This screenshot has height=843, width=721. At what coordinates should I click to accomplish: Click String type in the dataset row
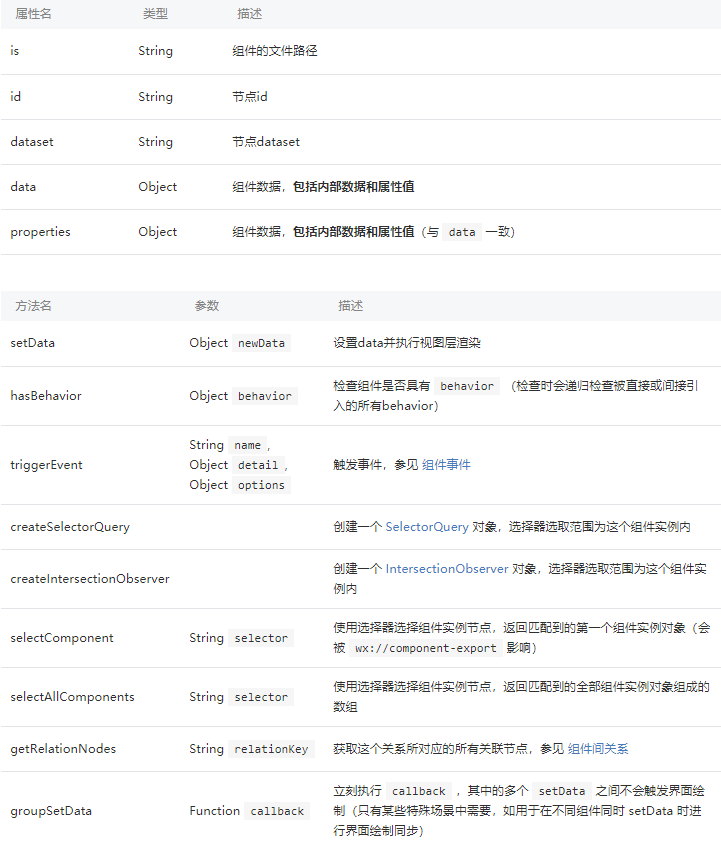[155, 142]
